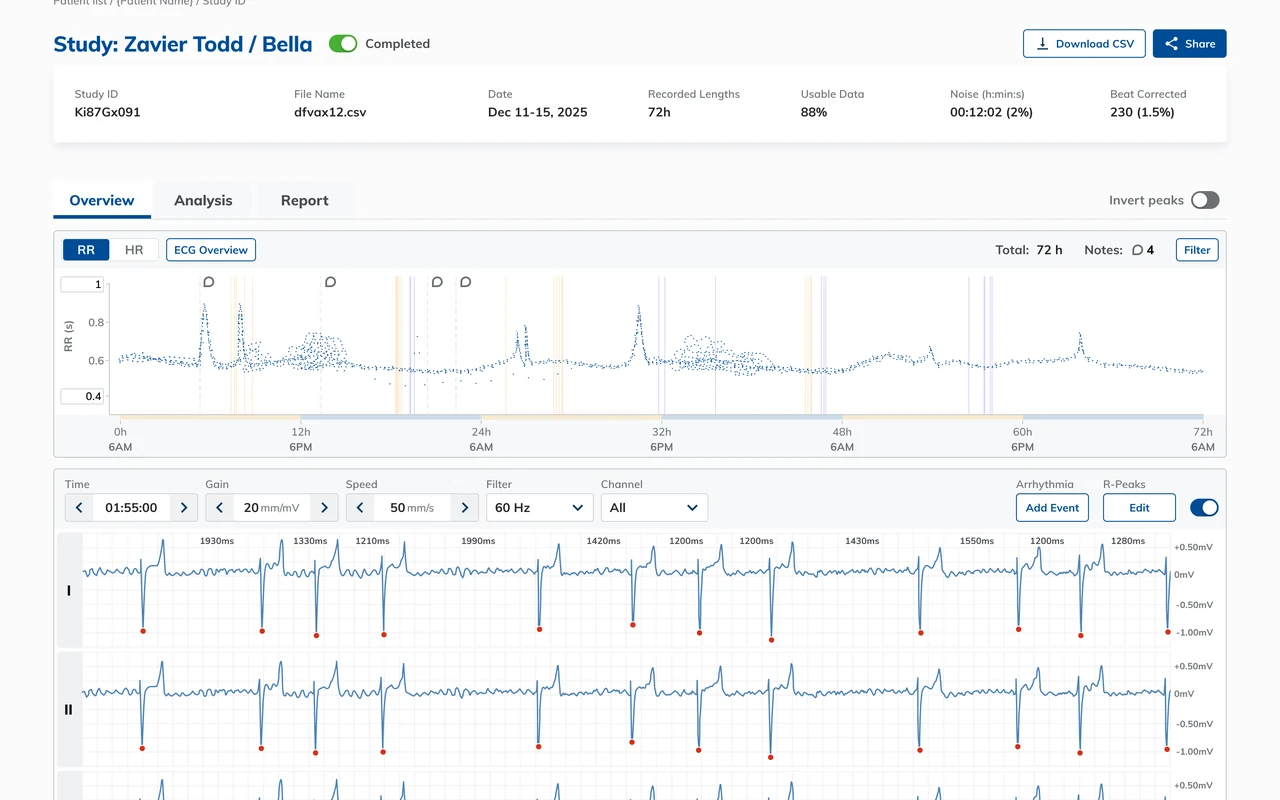This screenshot has width=1280, height=800.
Task: Increase Gain with right arrow
Action: 324,508
